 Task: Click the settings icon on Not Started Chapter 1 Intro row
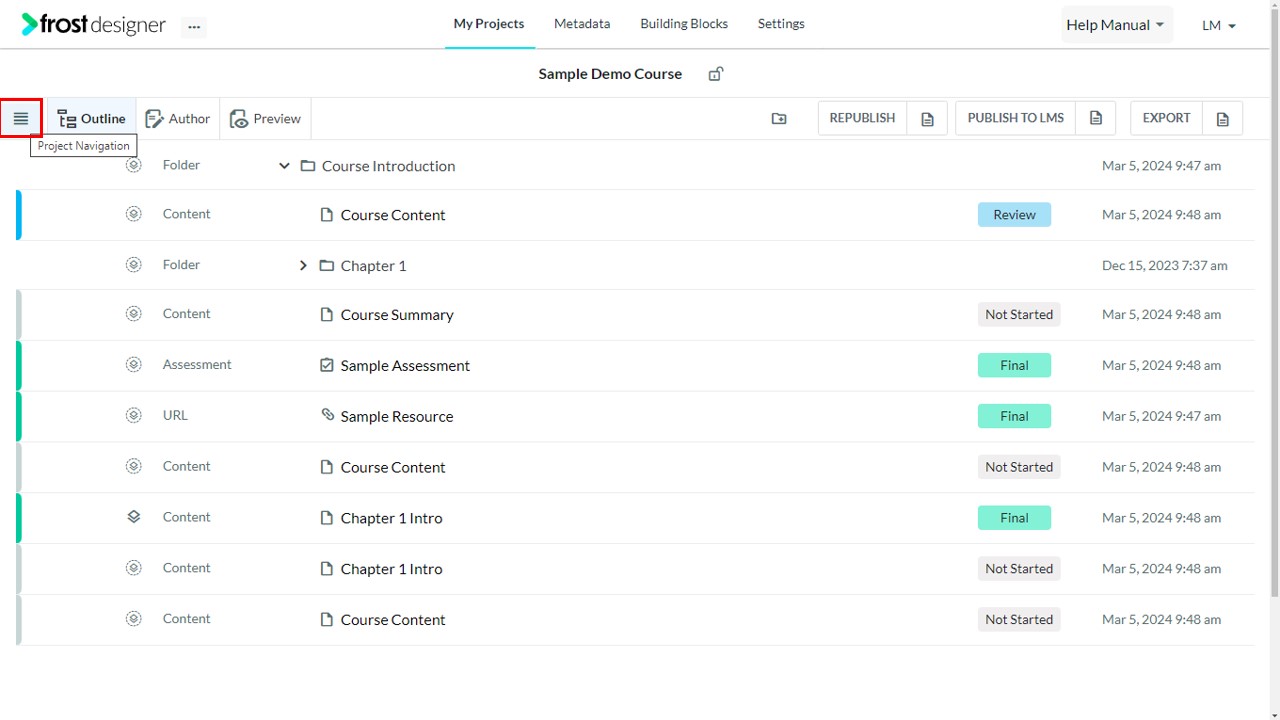[134, 568]
